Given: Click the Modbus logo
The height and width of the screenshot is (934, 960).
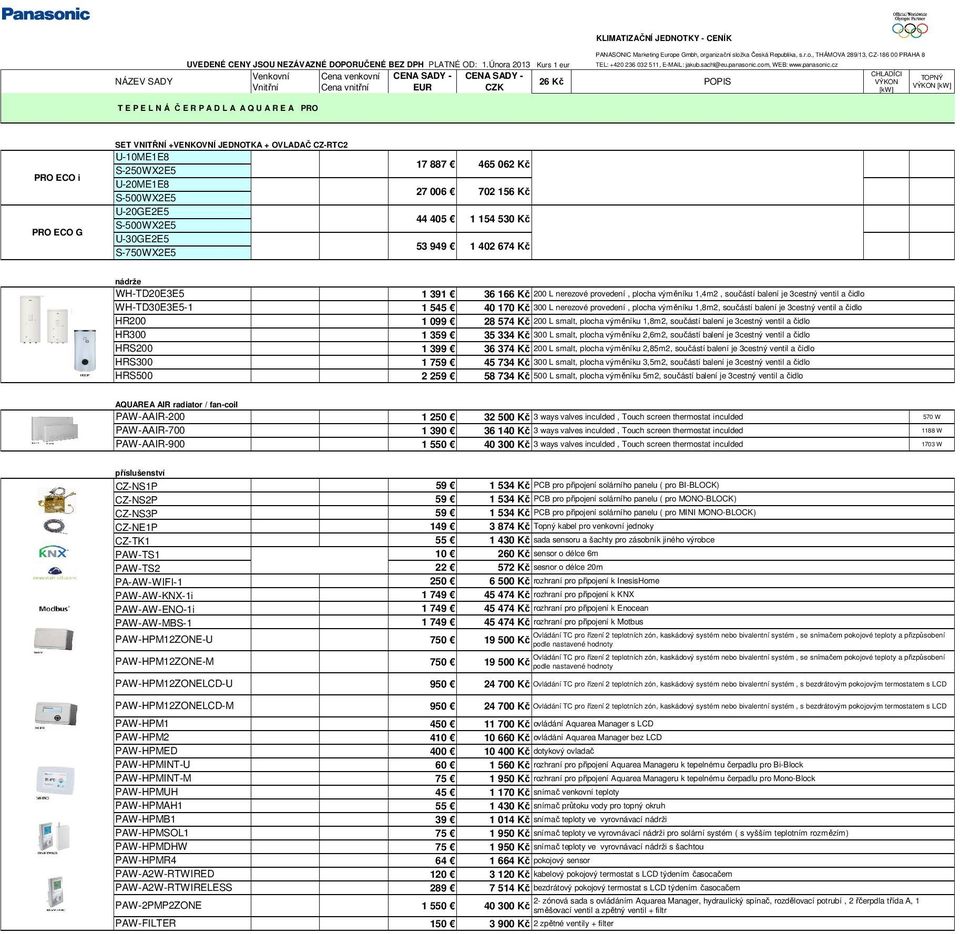Looking at the screenshot, I should (54, 608).
